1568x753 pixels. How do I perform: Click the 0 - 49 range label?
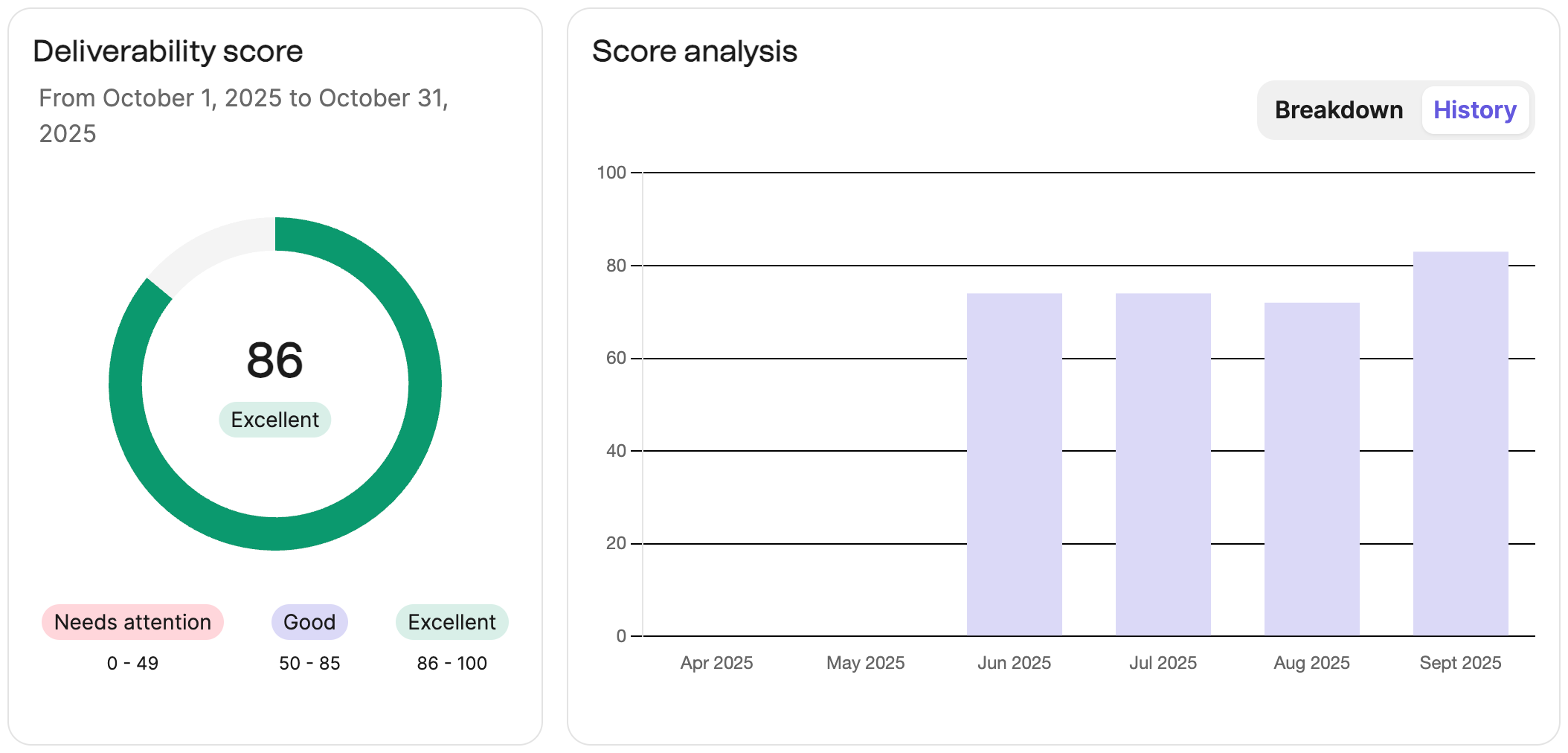tap(132, 663)
